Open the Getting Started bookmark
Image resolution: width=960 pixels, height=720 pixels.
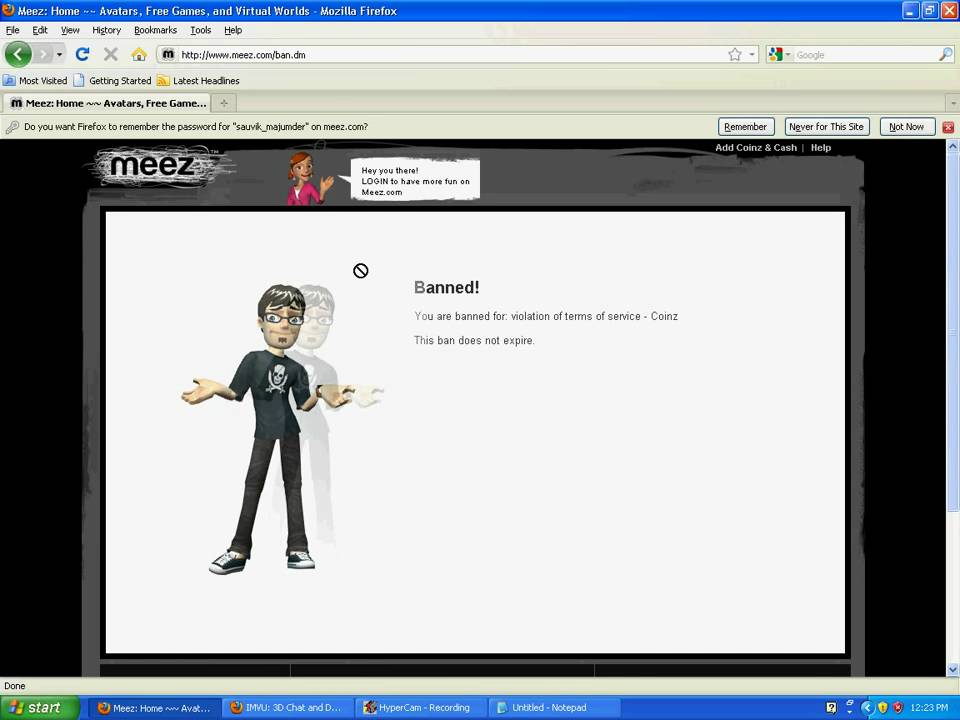coord(112,80)
